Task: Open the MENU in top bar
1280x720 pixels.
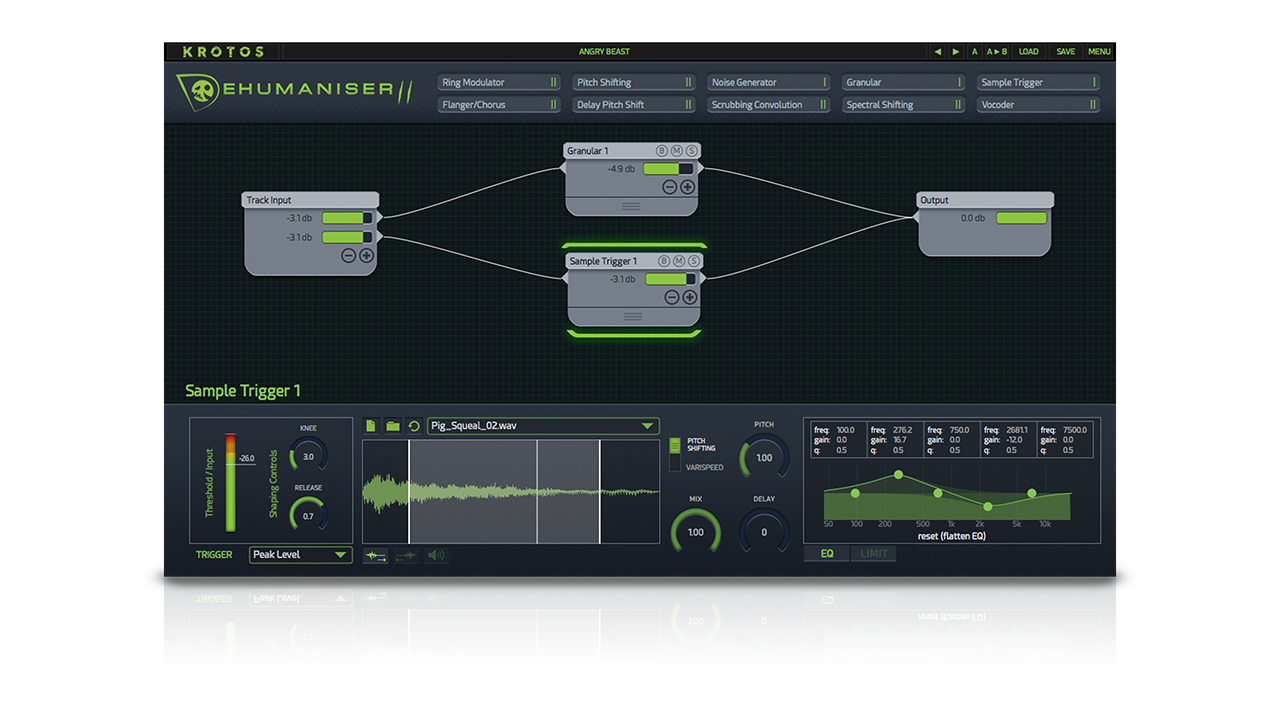Action: coord(1099,52)
